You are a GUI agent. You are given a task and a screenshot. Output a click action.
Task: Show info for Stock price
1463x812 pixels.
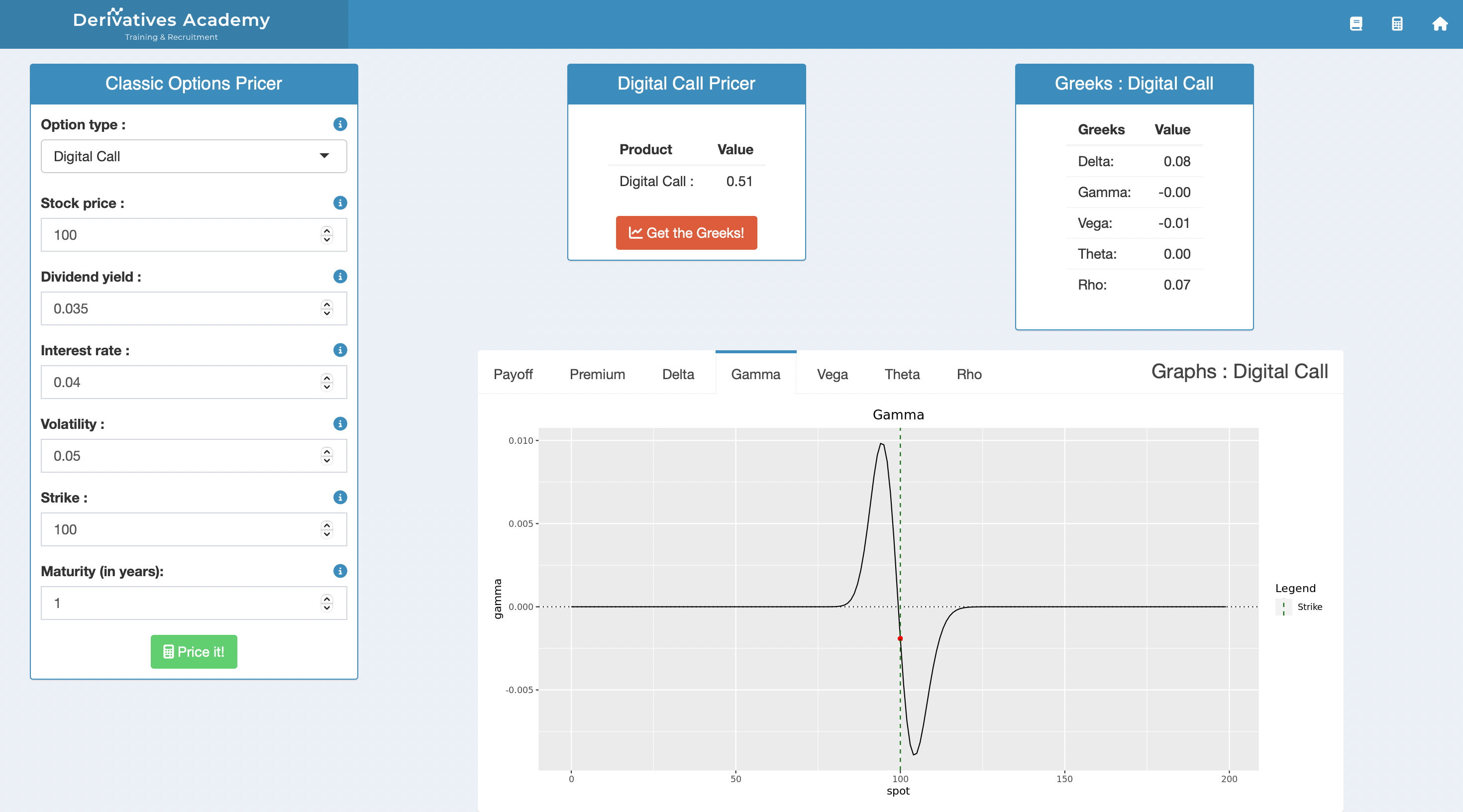point(339,203)
